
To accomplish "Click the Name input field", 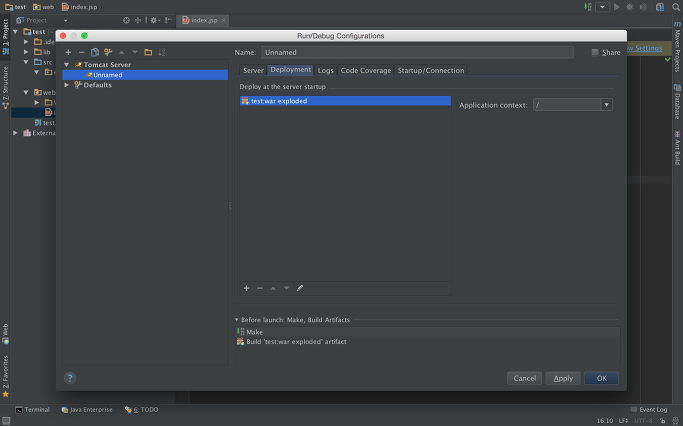I will (417, 52).
